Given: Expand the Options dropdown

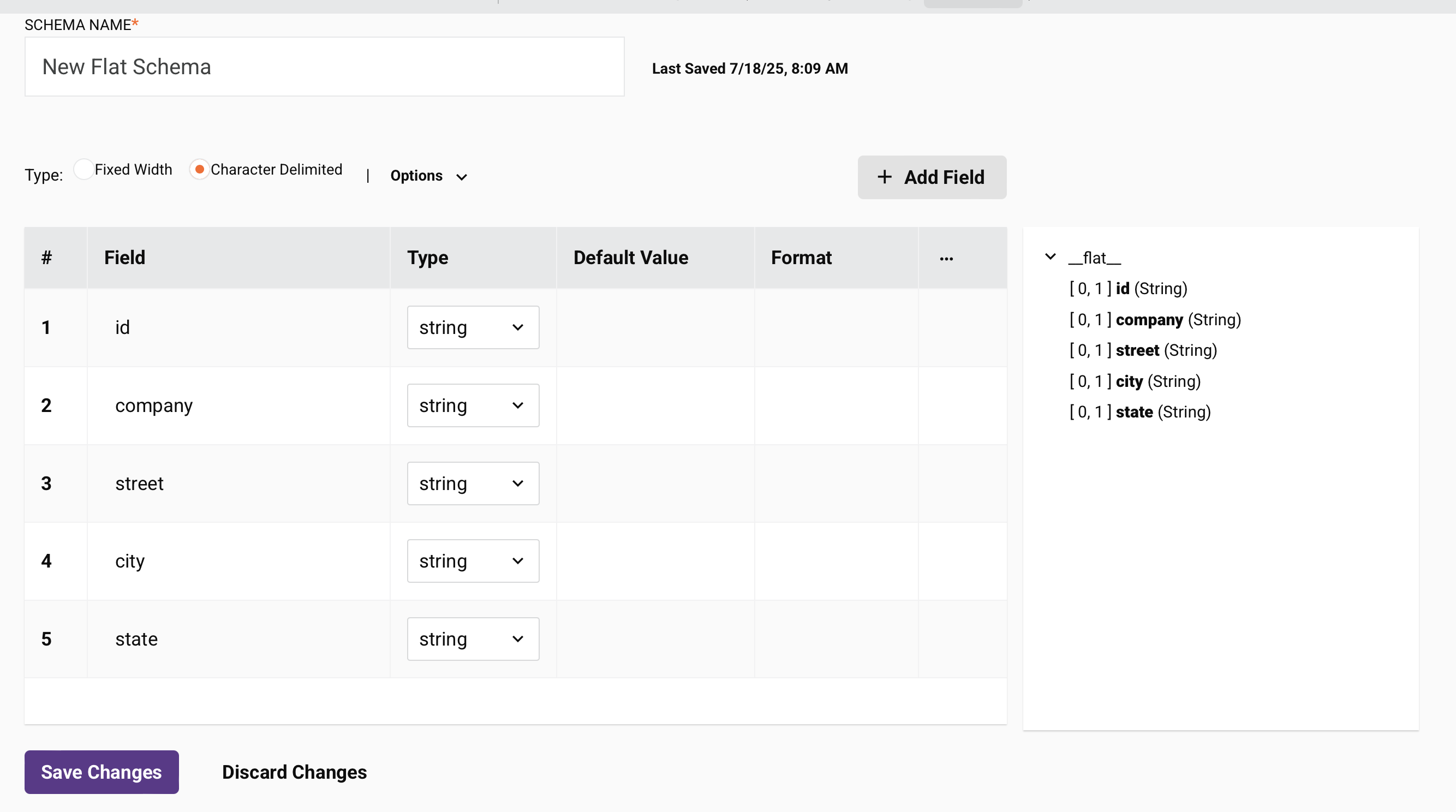Looking at the screenshot, I should pyautogui.click(x=428, y=176).
